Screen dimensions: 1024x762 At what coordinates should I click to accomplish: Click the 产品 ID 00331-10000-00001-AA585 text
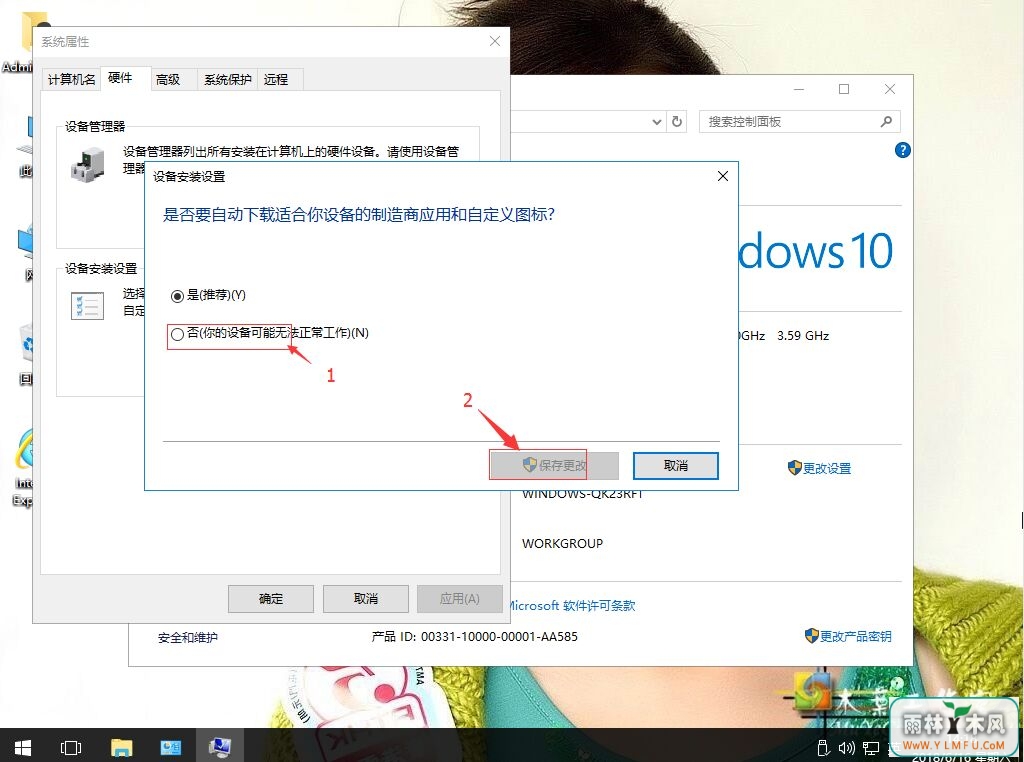click(x=475, y=637)
